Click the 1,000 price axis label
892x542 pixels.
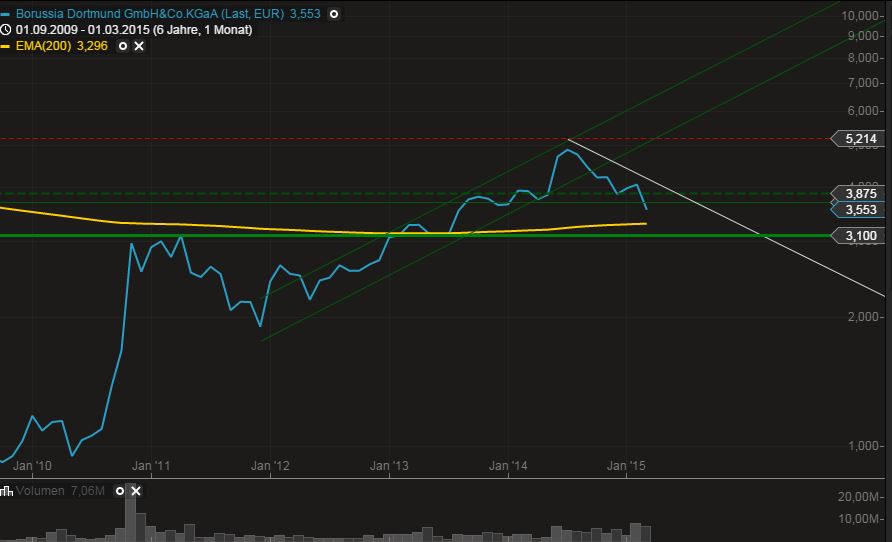tap(864, 446)
